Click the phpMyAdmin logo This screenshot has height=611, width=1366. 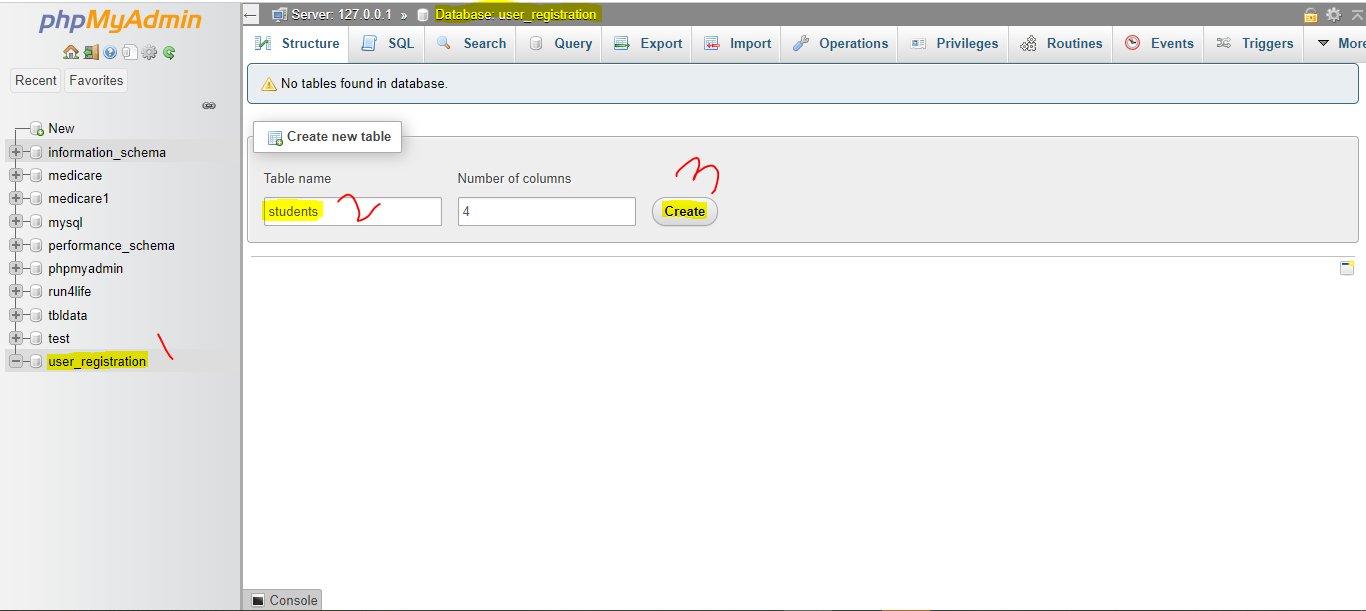120,21
